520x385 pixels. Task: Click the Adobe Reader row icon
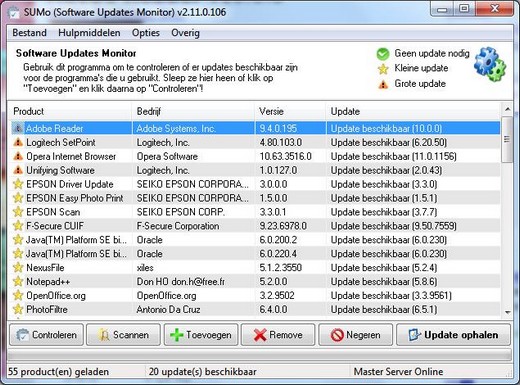pos(18,128)
